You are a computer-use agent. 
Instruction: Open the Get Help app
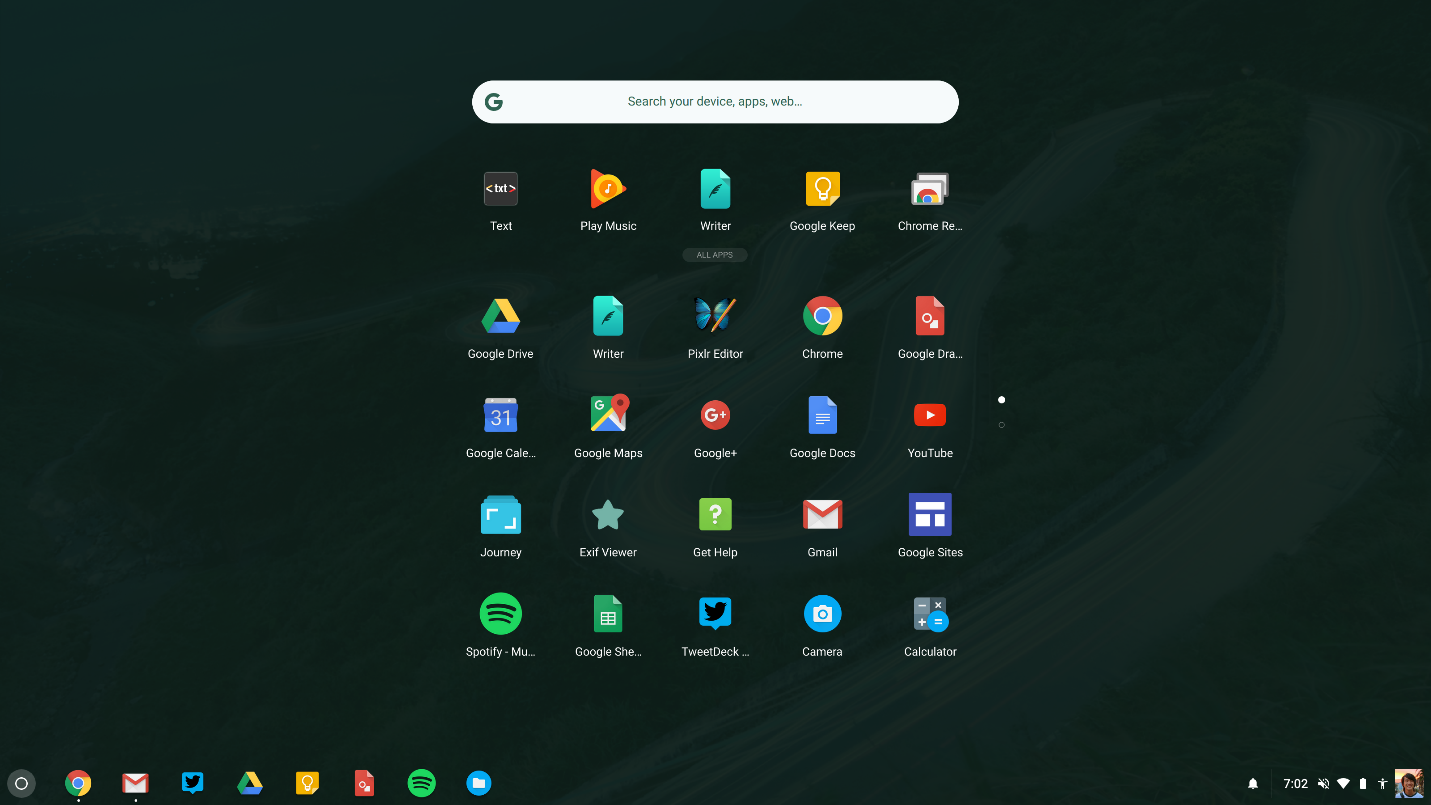tap(715, 514)
